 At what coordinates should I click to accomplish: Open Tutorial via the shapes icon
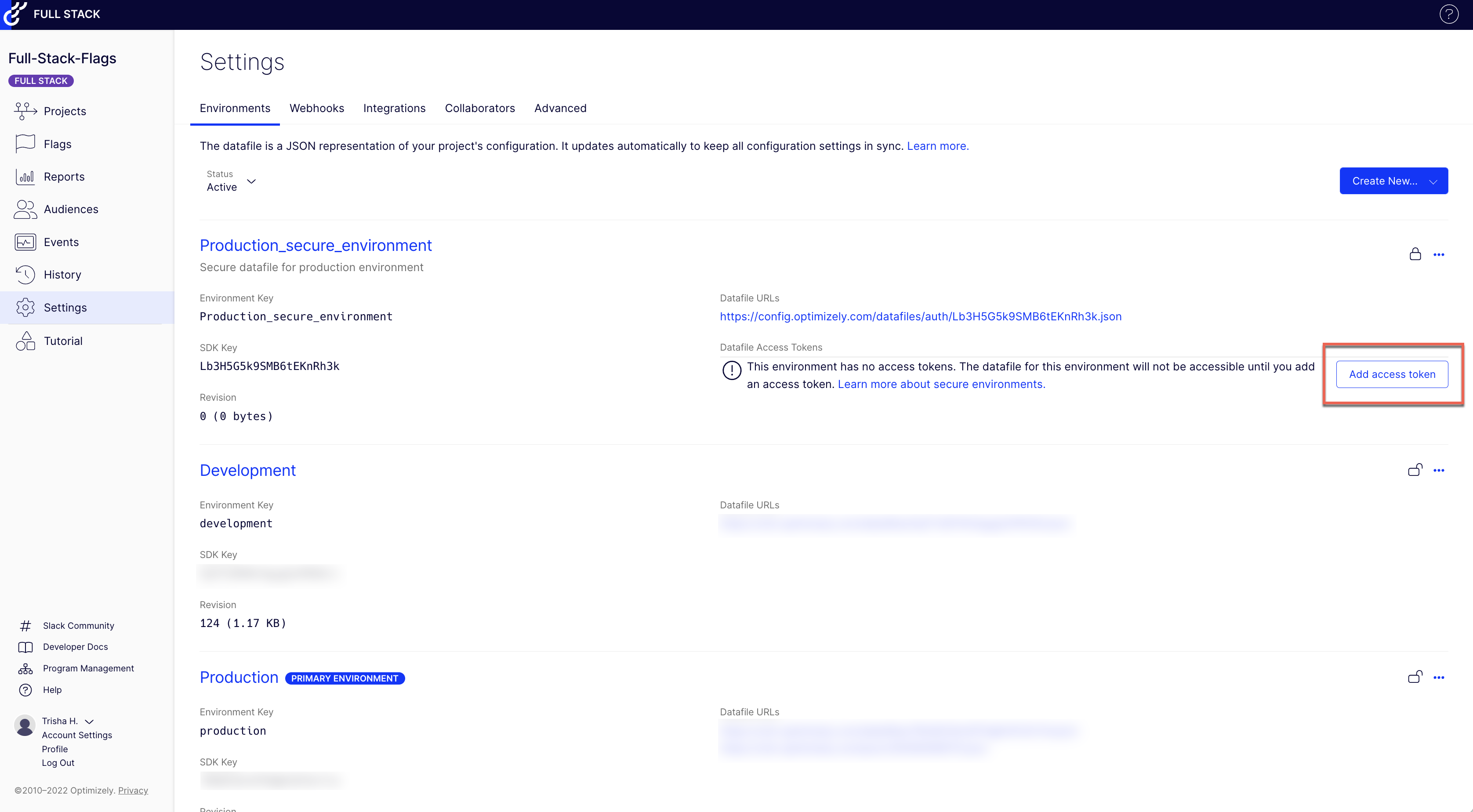tap(25, 341)
